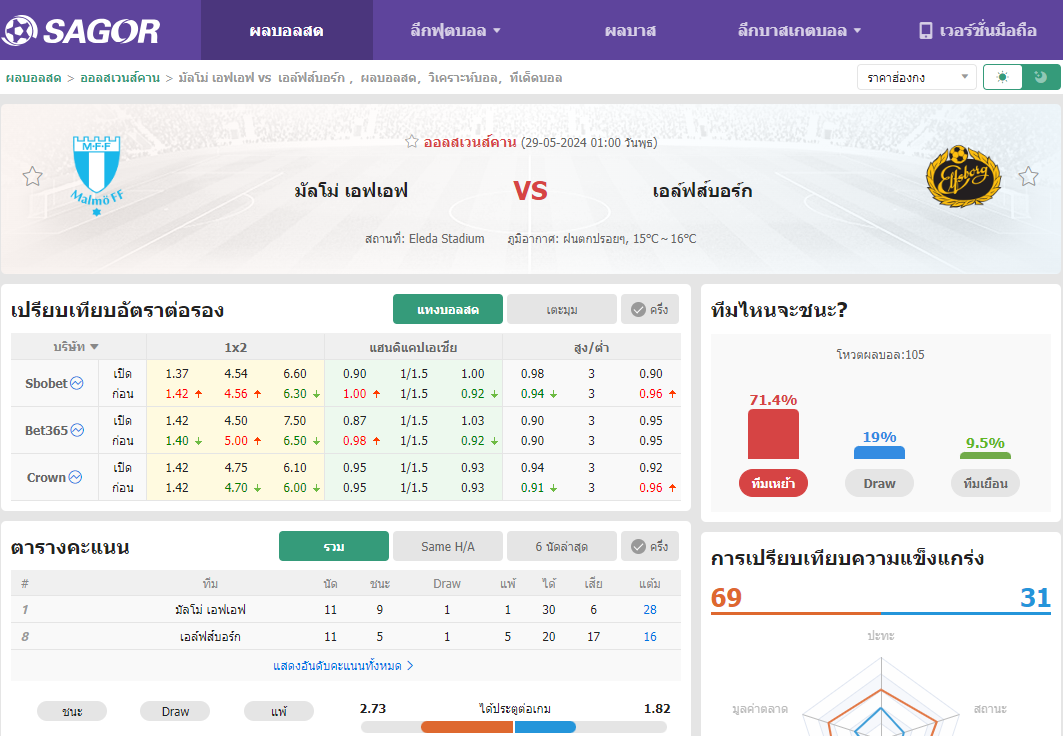Select รวม standings tab
The width and height of the screenshot is (1063, 736).
[x=334, y=546]
